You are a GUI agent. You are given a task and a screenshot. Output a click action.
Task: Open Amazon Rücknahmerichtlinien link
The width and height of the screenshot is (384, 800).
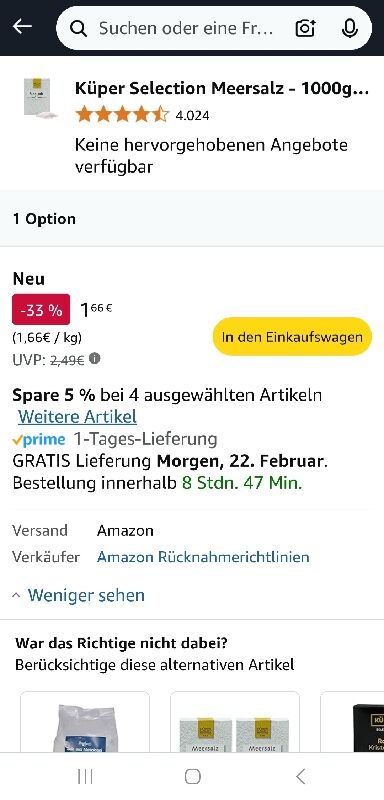pyautogui.click(x=203, y=557)
